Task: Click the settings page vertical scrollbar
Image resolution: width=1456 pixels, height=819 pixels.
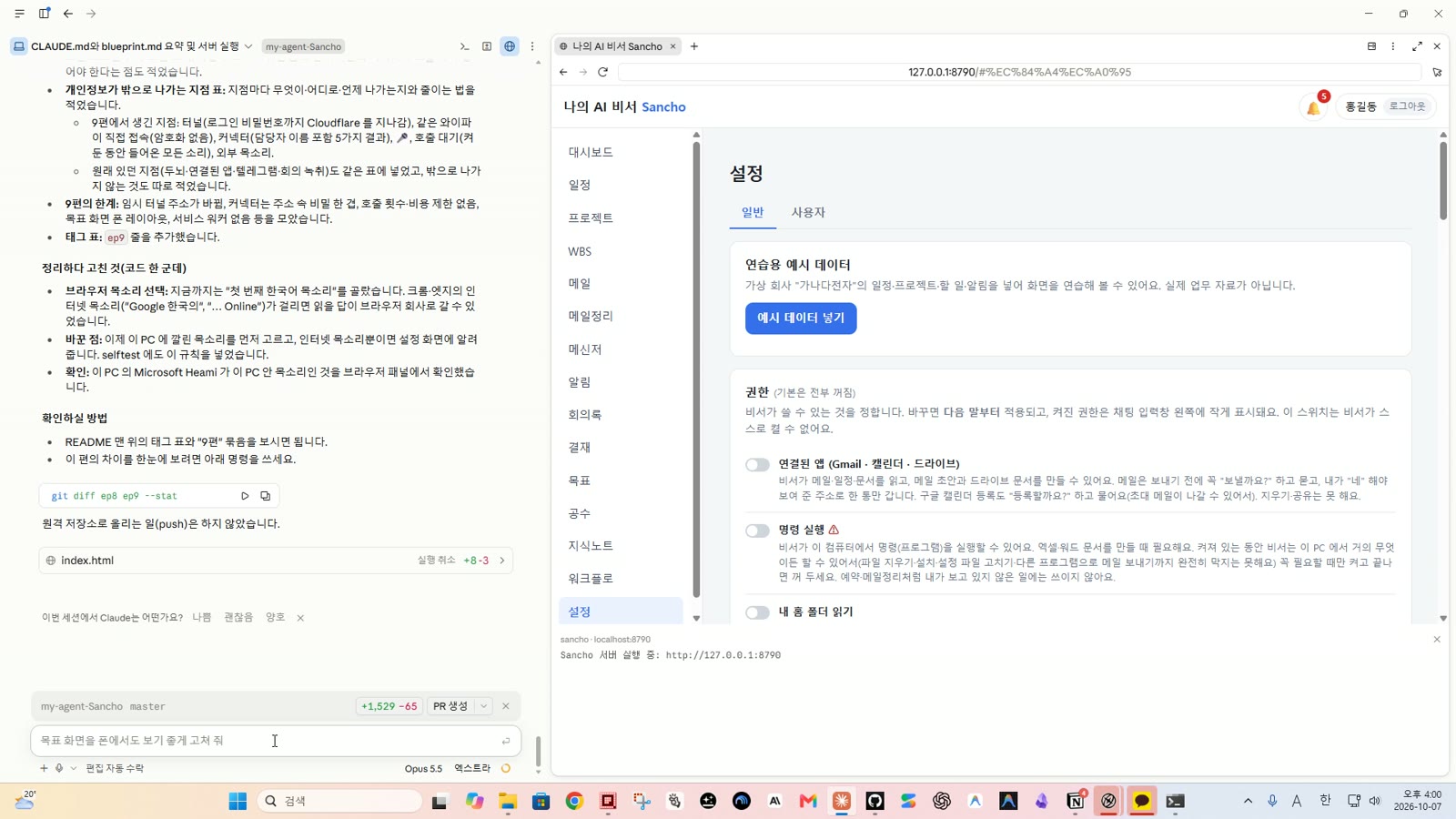Action: [1442, 180]
